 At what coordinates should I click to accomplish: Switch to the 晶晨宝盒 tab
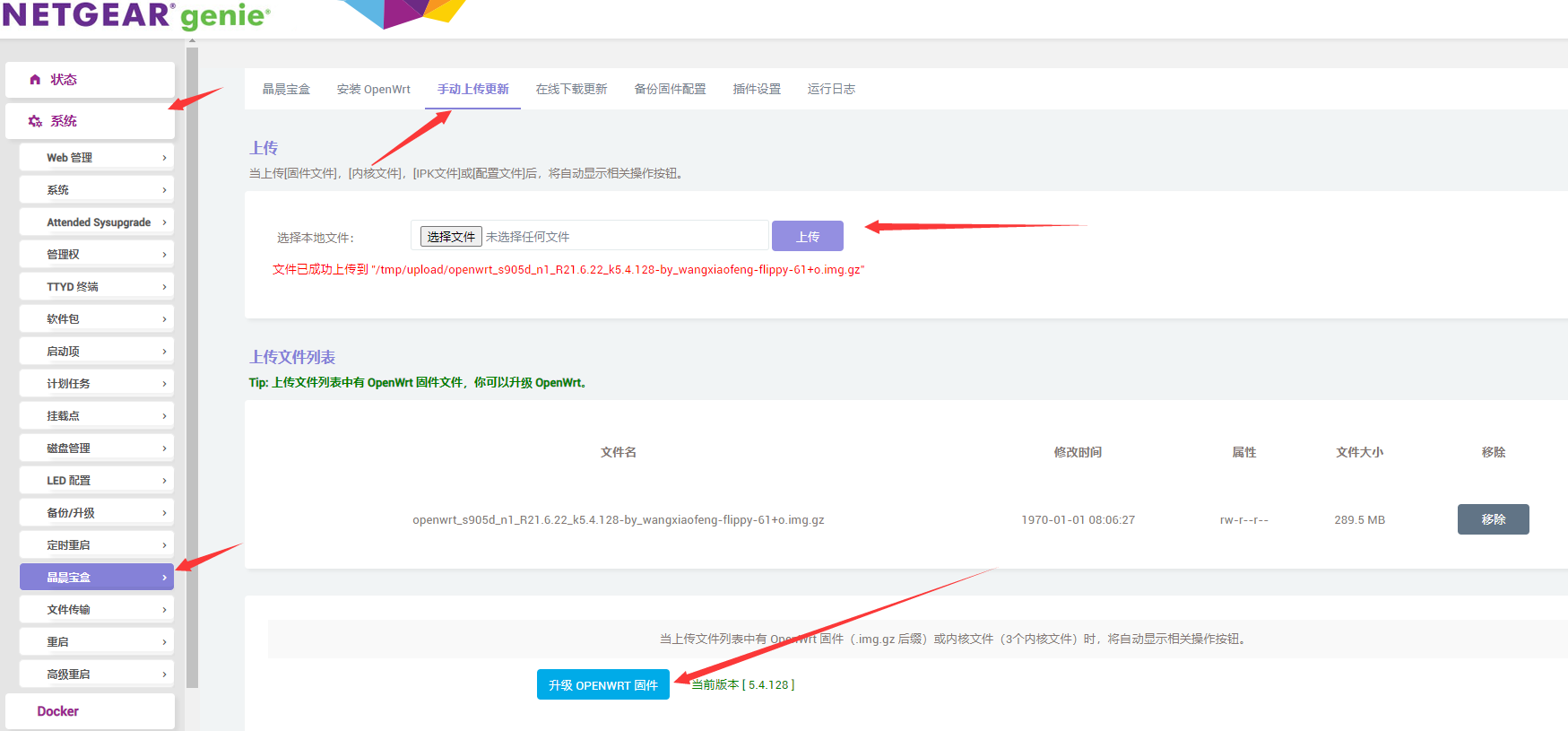[286, 89]
